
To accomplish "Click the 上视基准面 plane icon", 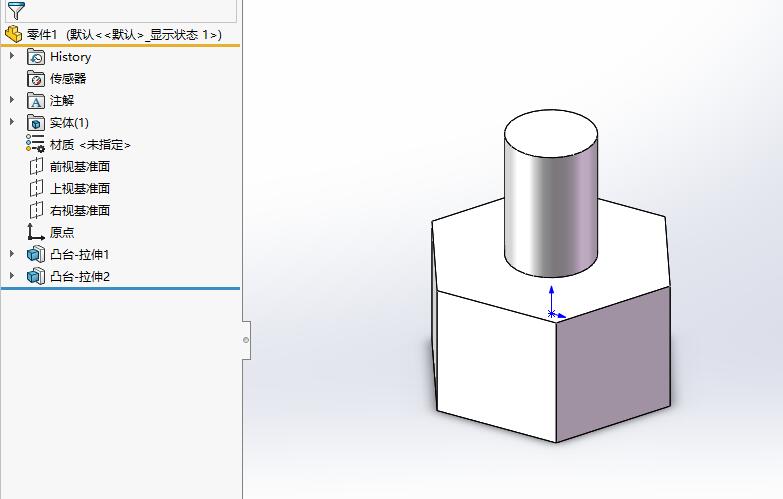I will click(36, 188).
